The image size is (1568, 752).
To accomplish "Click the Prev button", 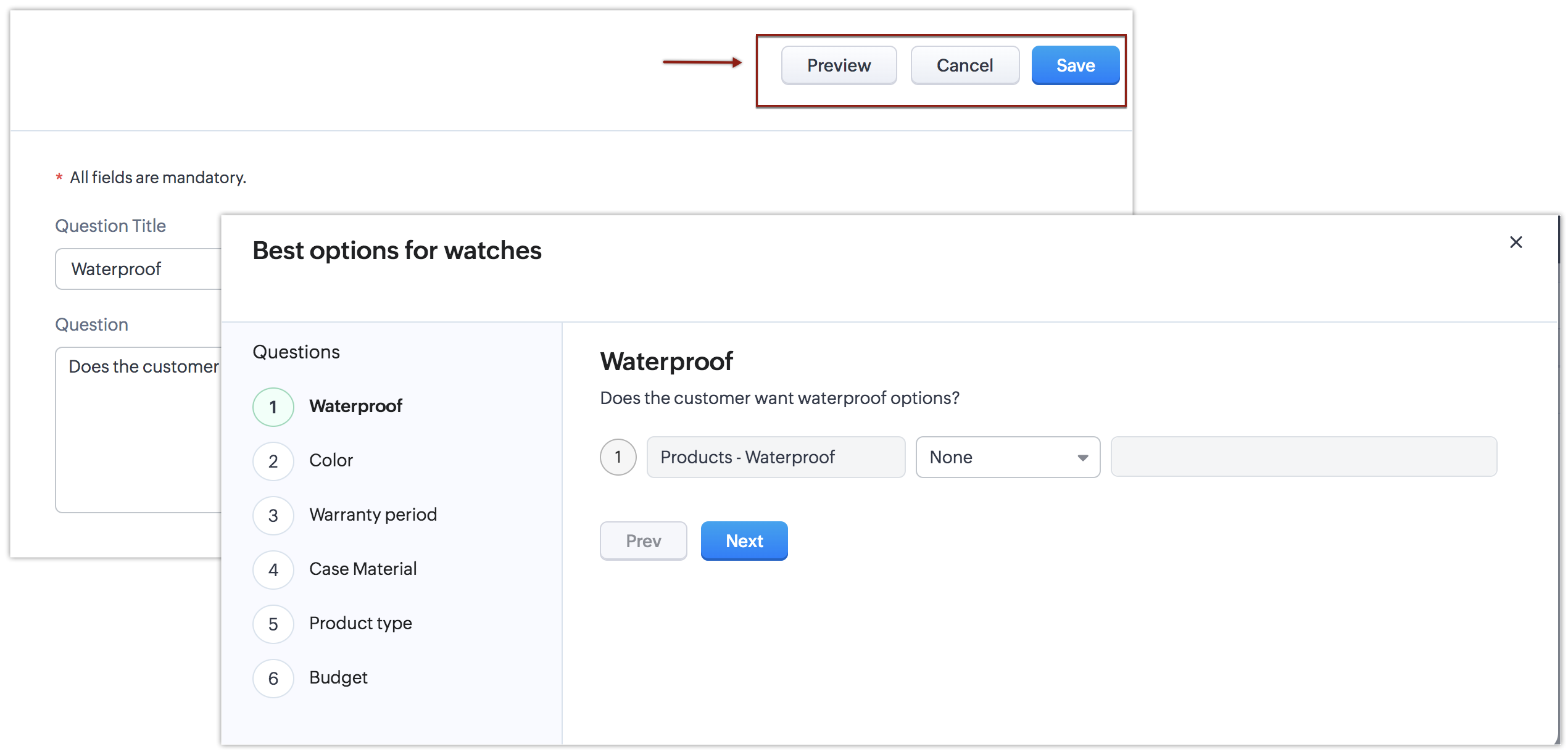I will tap(643, 541).
